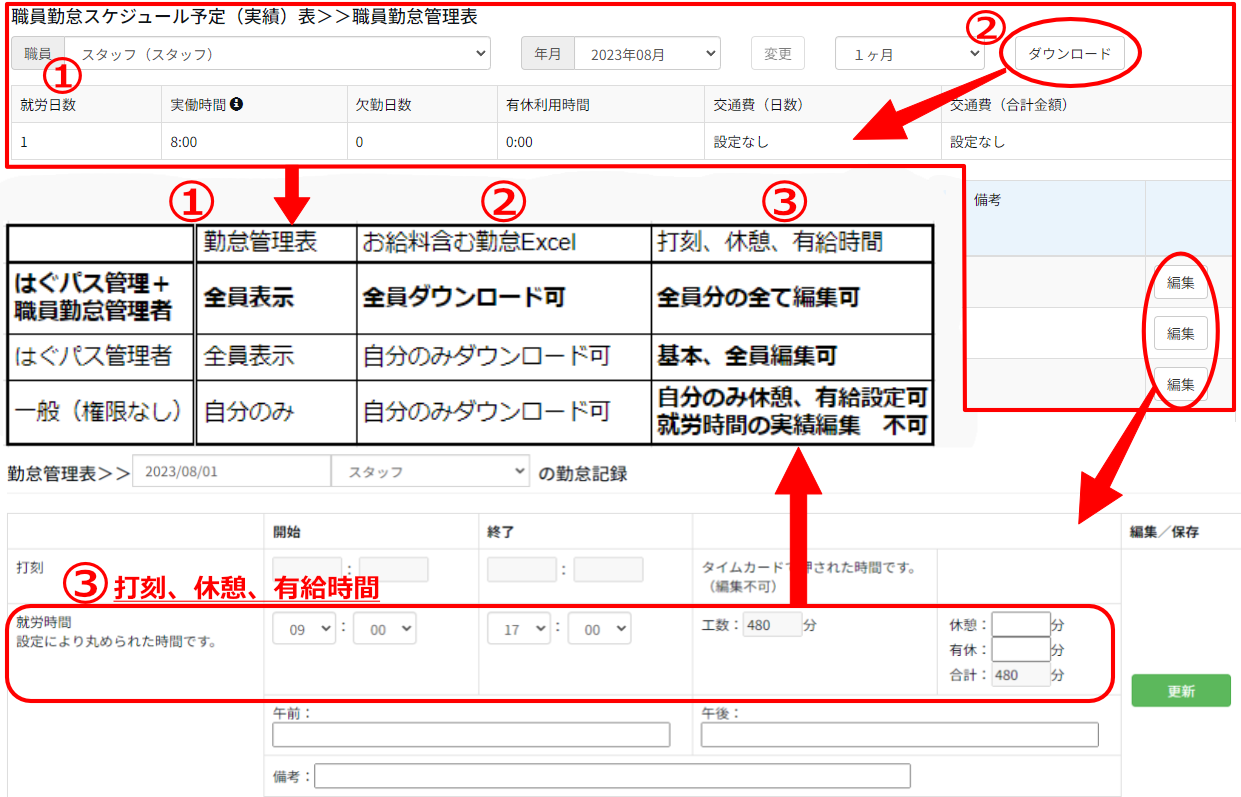Click the info icon beside 実働時間
This screenshot has height=797, width=1241.
tap(236, 104)
